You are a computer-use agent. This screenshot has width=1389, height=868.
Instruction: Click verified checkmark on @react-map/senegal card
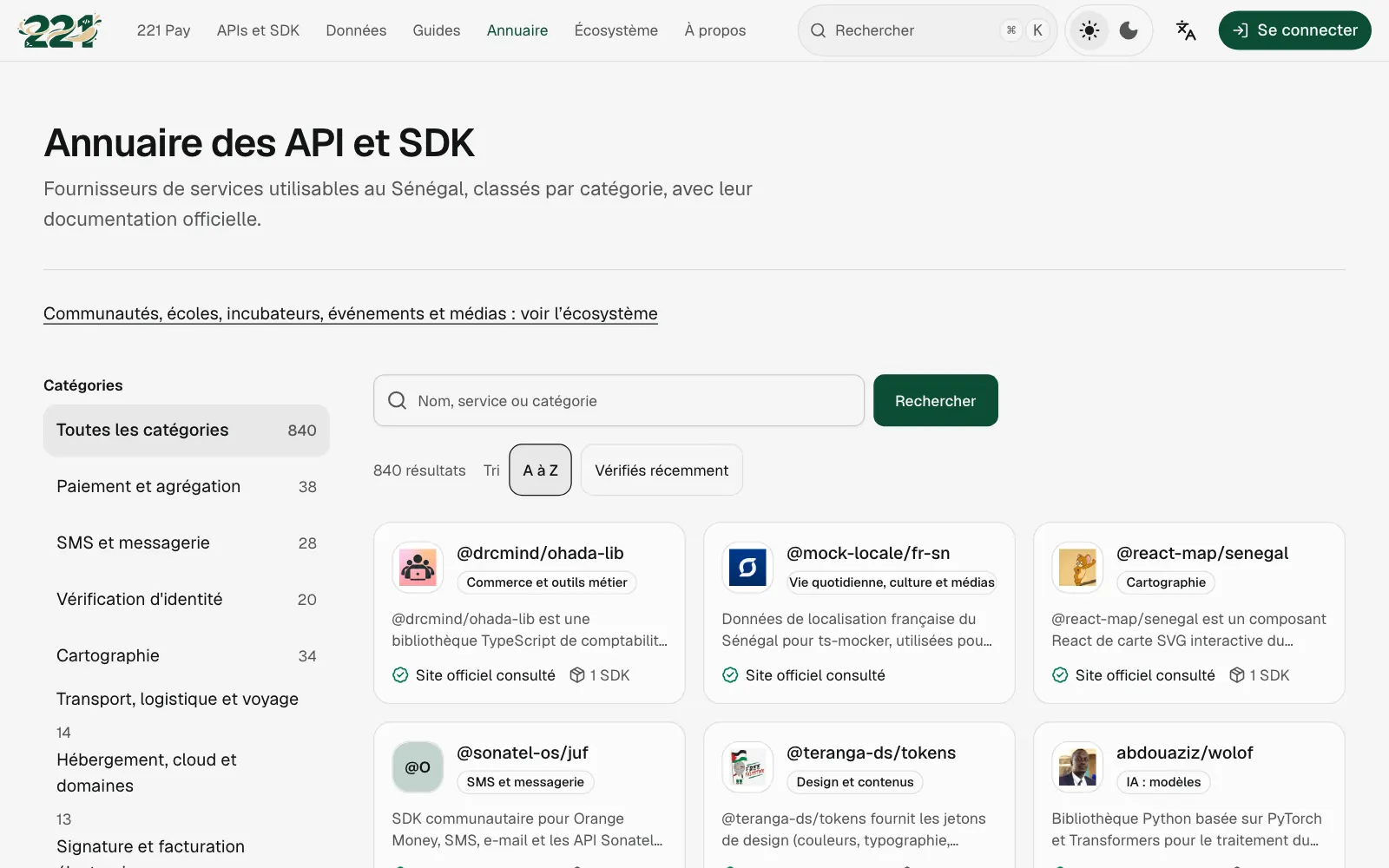pos(1060,675)
